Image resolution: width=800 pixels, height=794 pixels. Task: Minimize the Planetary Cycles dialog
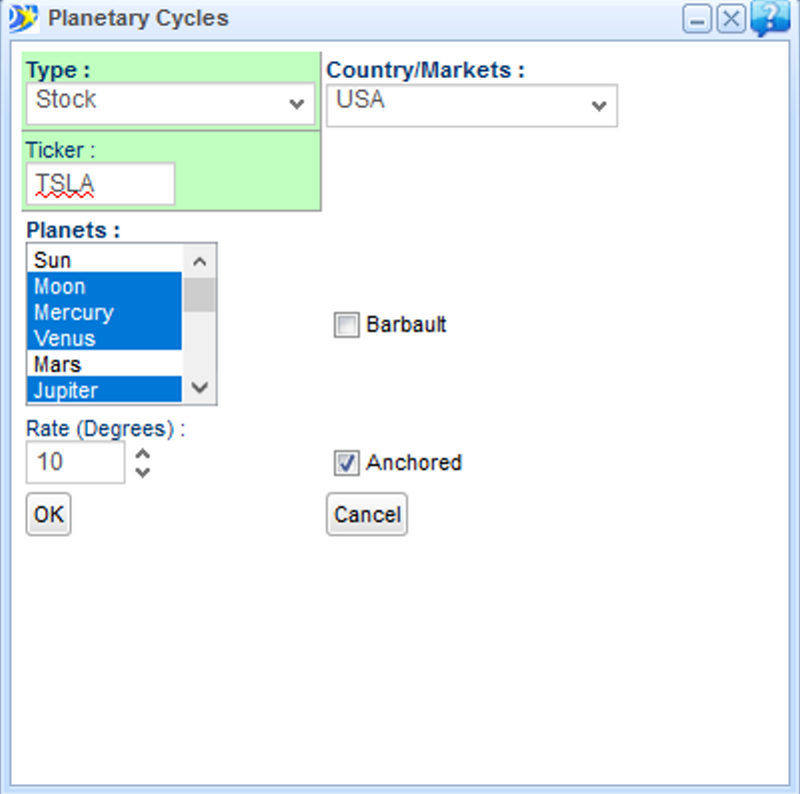pyautogui.click(x=697, y=19)
